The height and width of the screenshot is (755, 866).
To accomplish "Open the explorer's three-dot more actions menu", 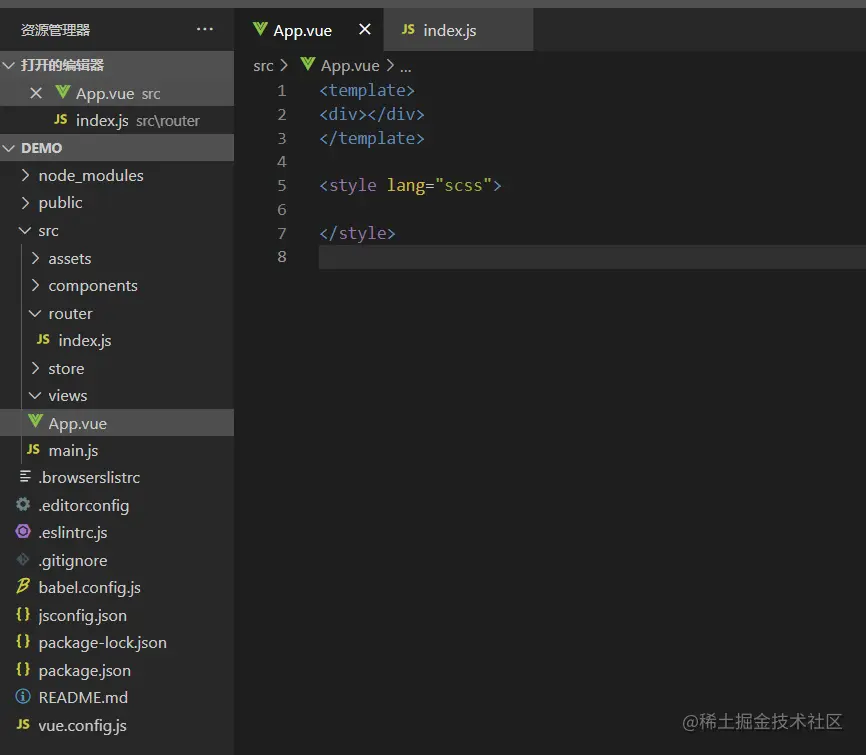I will pos(205,30).
